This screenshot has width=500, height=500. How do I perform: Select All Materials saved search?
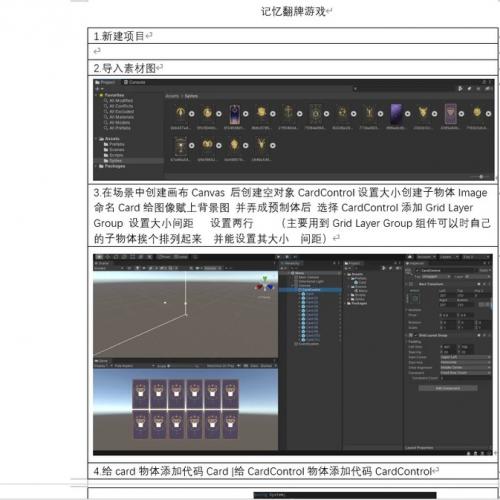click(118, 117)
